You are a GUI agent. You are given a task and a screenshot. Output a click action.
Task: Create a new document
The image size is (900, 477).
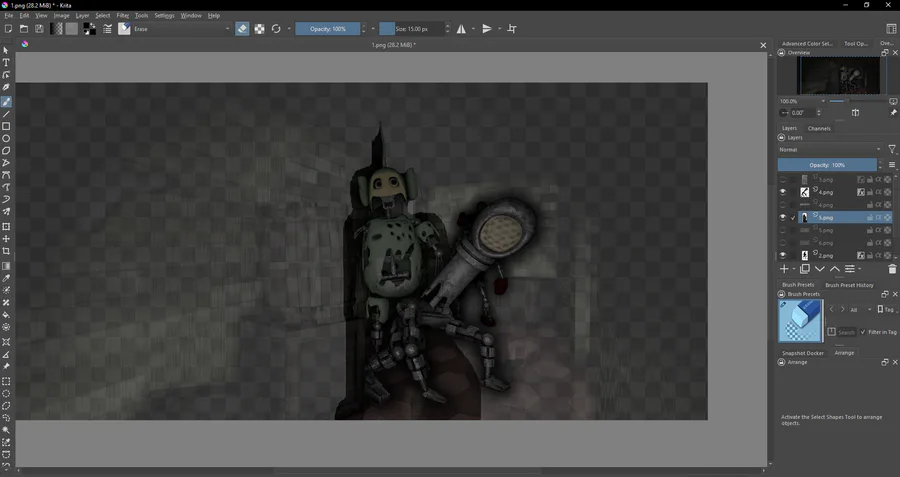pyautogui.click(x=8, y=29)
